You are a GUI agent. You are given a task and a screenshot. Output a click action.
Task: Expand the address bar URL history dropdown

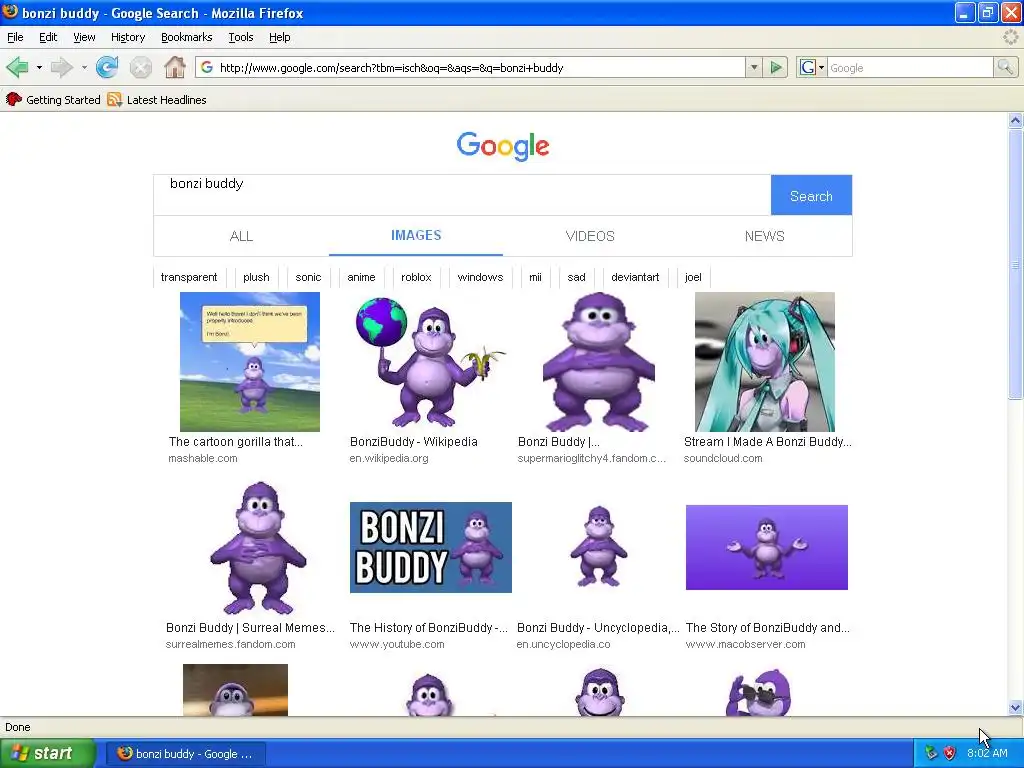point(754,67)
